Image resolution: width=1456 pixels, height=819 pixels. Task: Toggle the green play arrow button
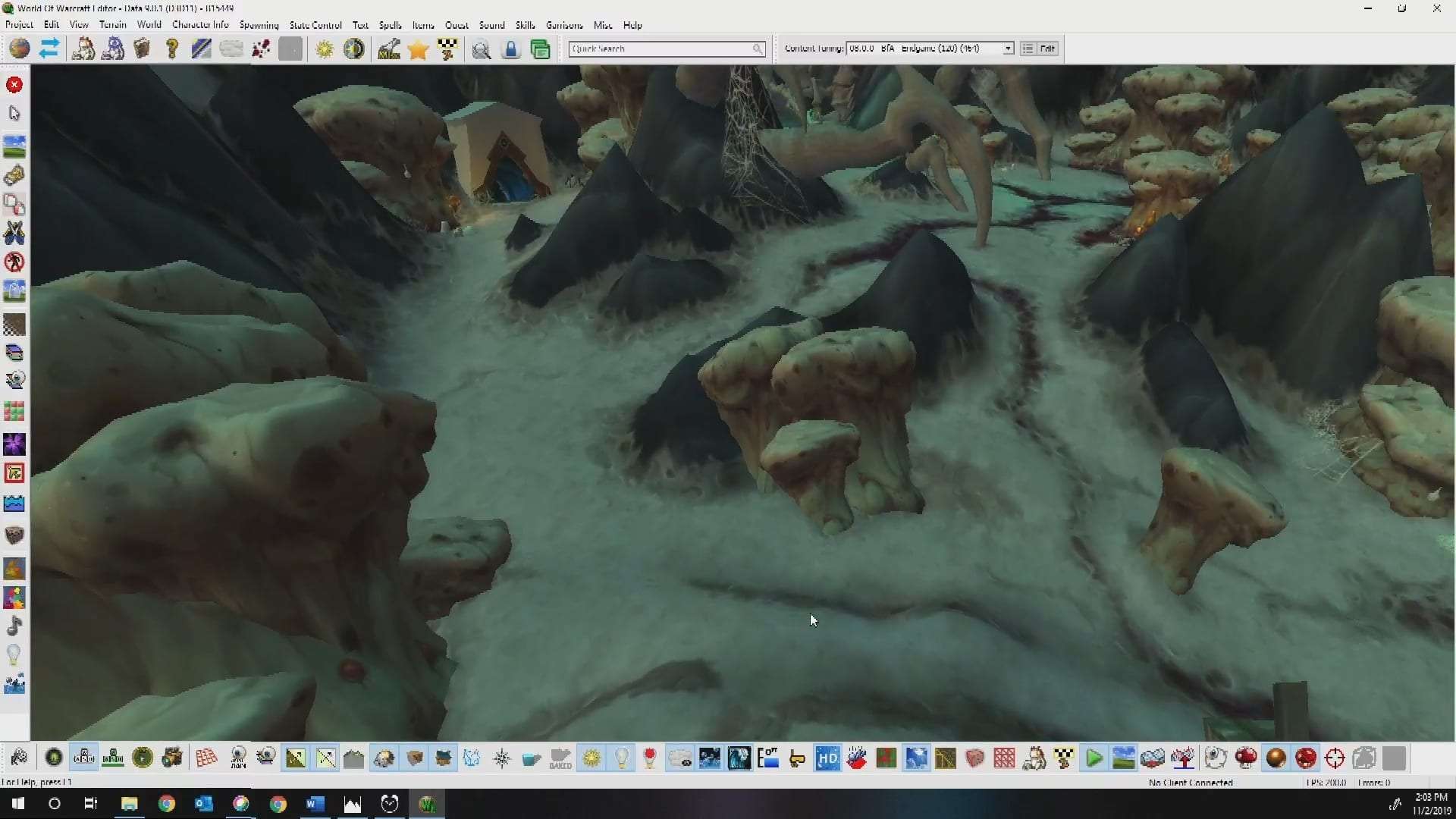1094,758
